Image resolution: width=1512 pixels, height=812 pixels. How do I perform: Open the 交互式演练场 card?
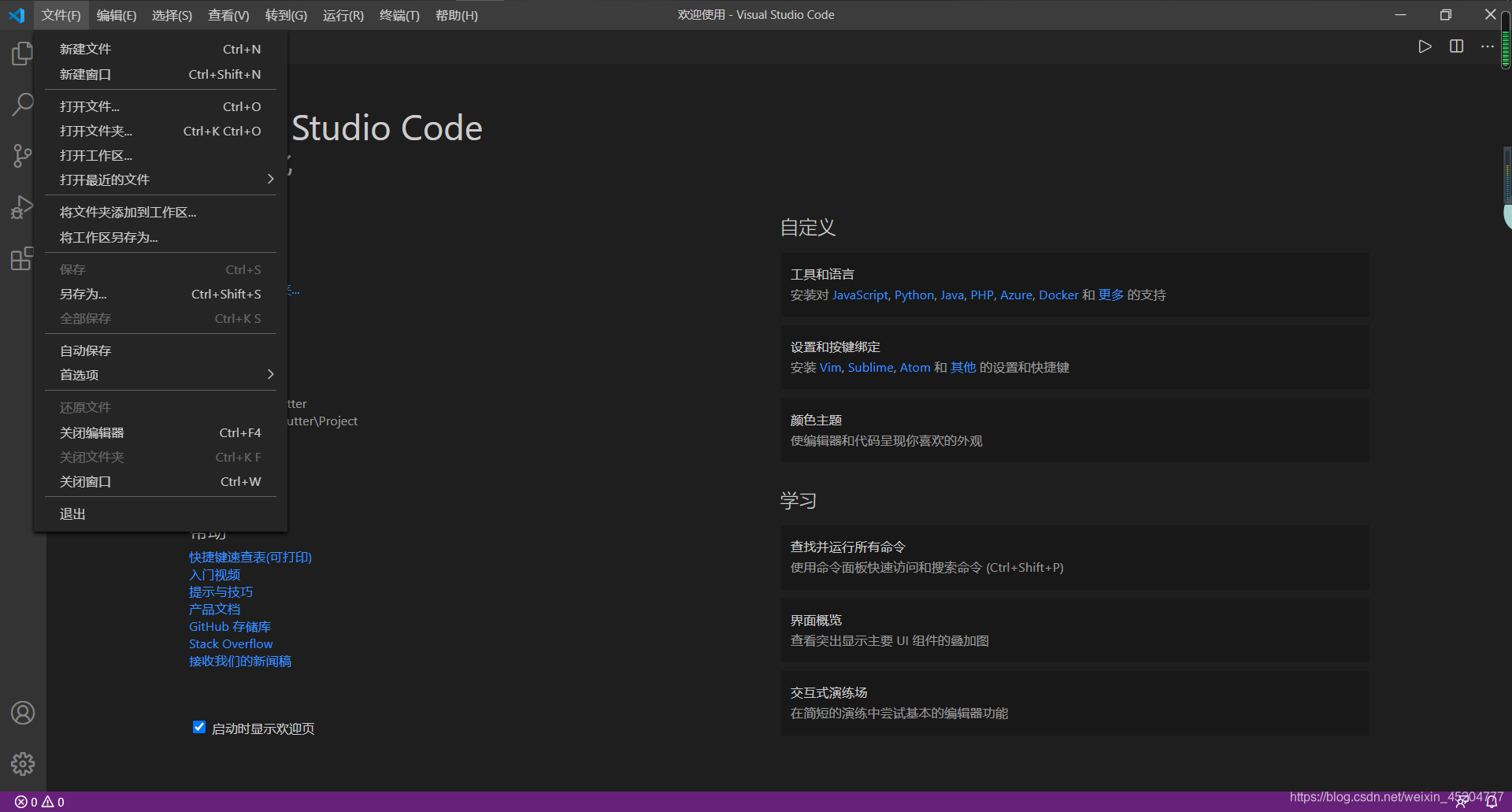tap(1075, 703)
